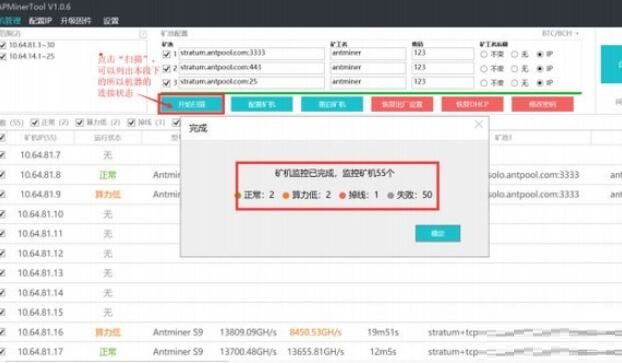The width and height of the screenshot is (622, 363).
Task: Click pool 2 URL field stratum.antpool.com:443
Action: [x=251, y=67]
